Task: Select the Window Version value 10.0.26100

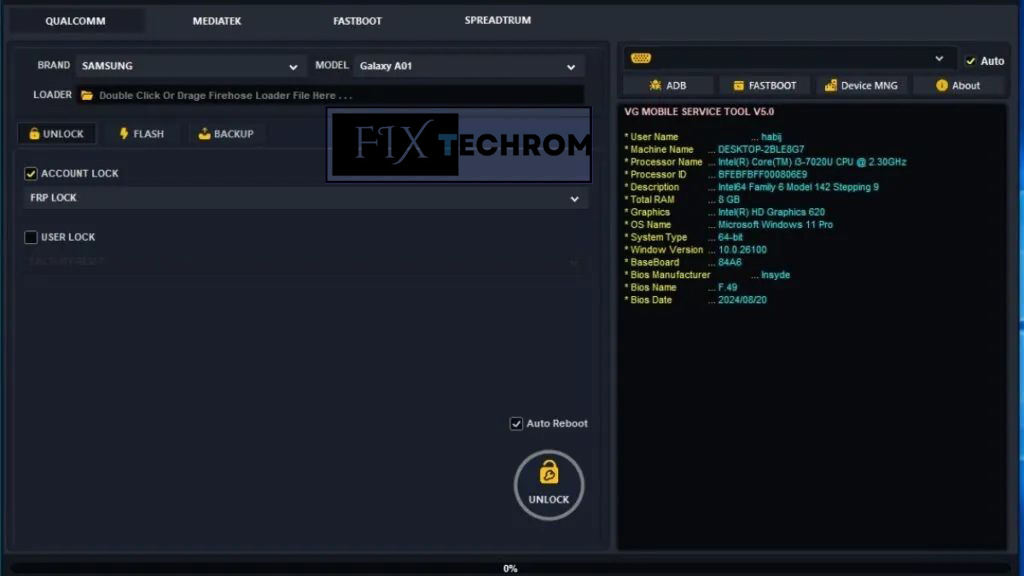Action: (x=743, y=250)
